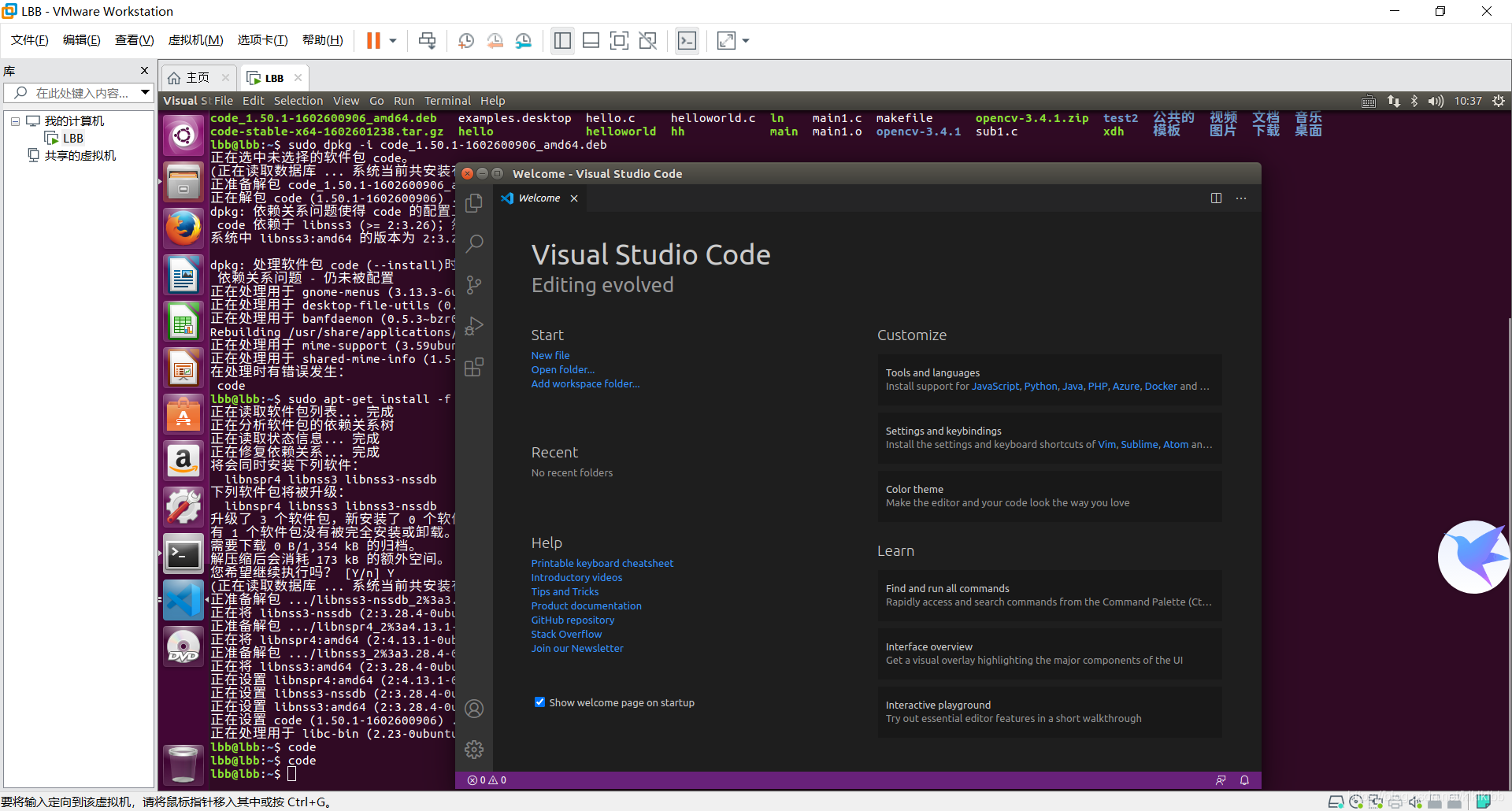Viewport: 1512px width, 811px height.
Task: Open notifications bell in status bar
Action: click(1245, 780)
